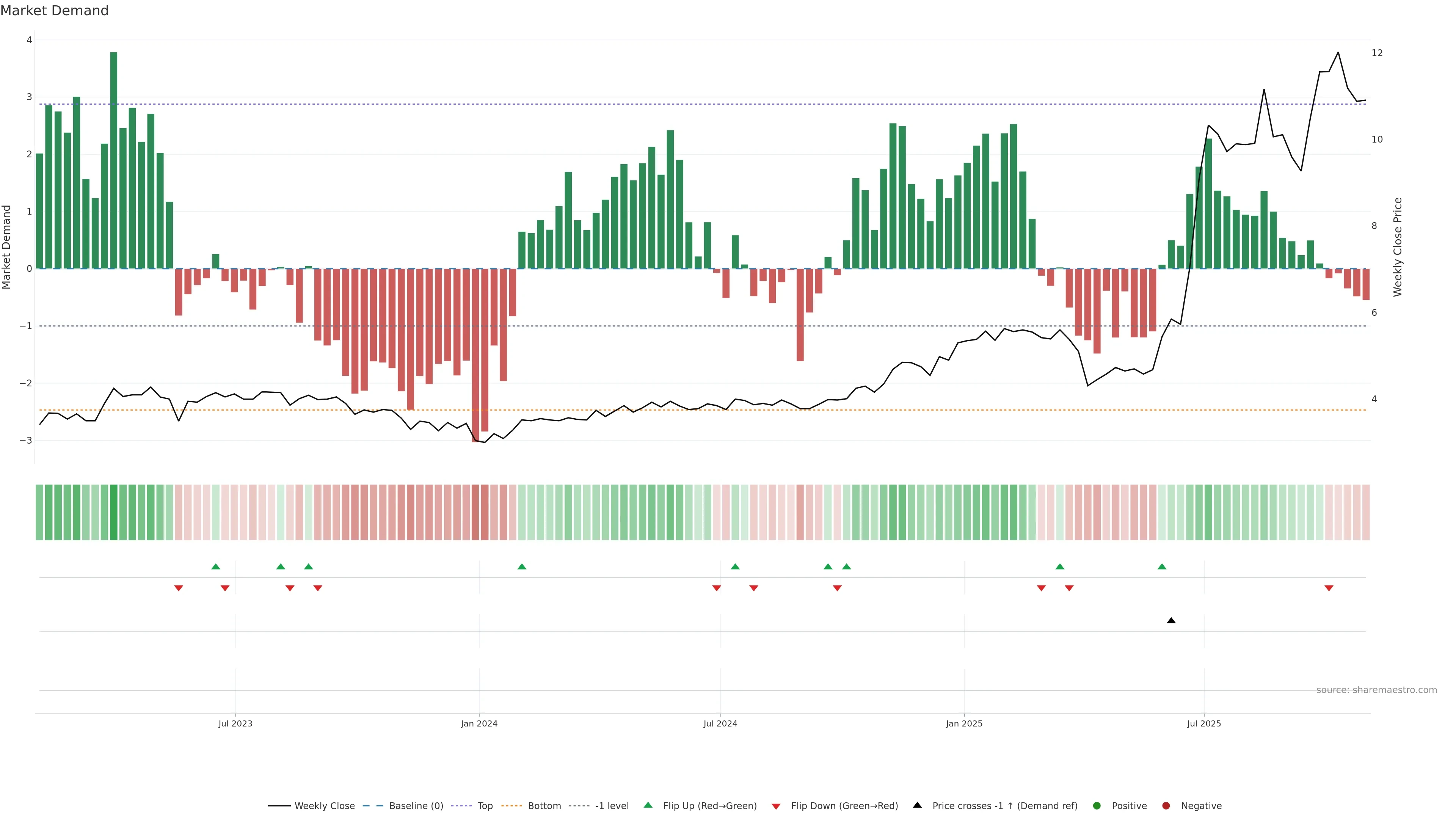Click the first green flip-up marker on left
This screenshot has height=819, width=1456.
(x=215, y=566)
